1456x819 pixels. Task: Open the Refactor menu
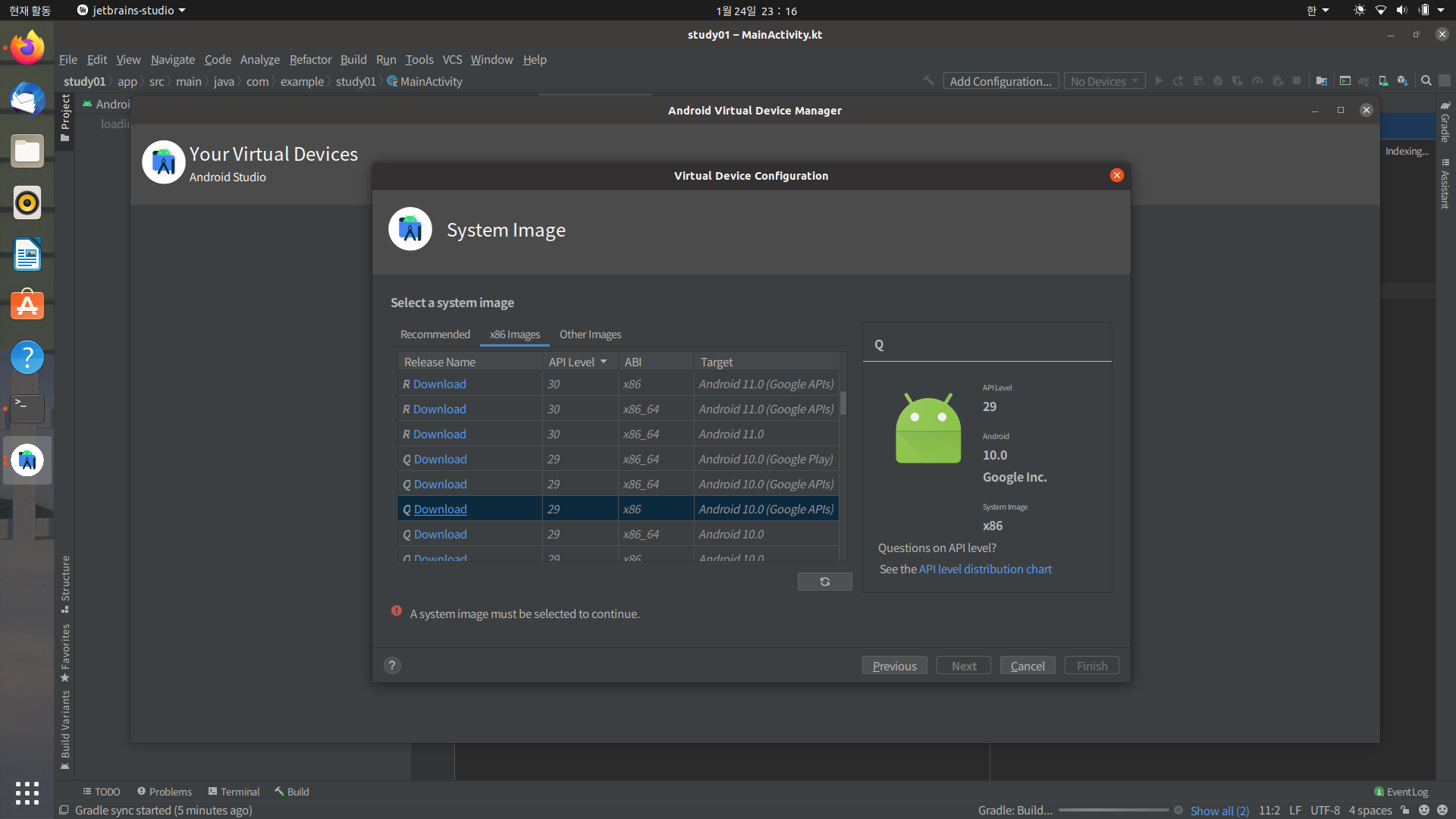pos(310,59)
